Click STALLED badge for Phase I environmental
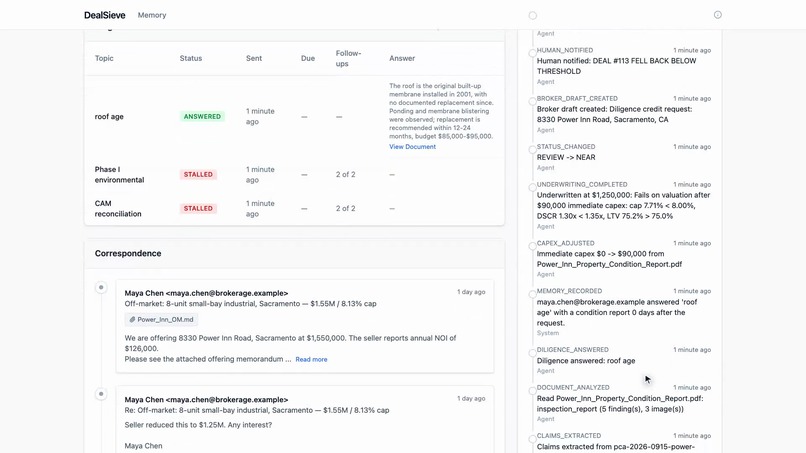 coord(198,174)
